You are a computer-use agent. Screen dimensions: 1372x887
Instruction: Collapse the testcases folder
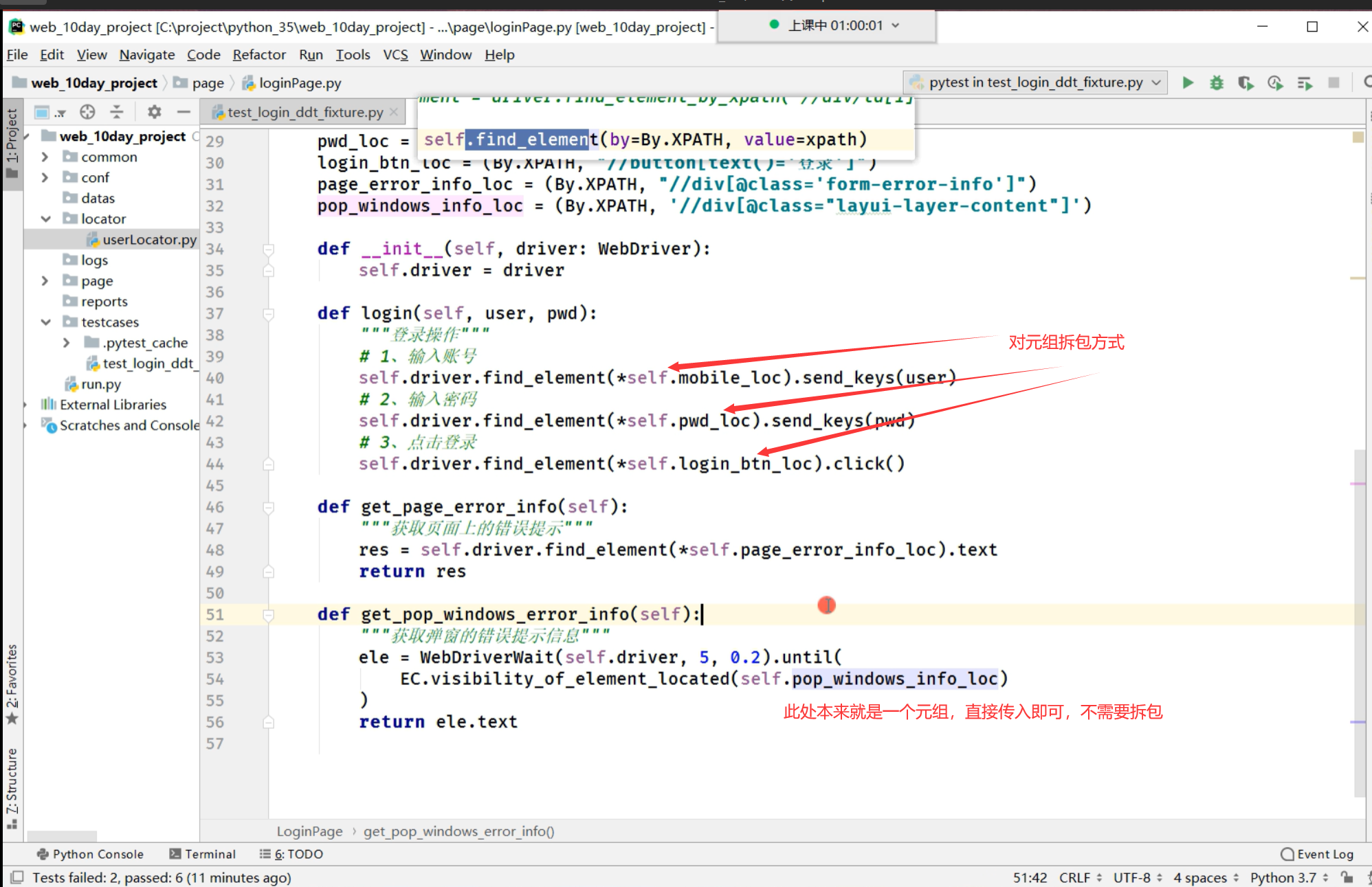(45, 322)
